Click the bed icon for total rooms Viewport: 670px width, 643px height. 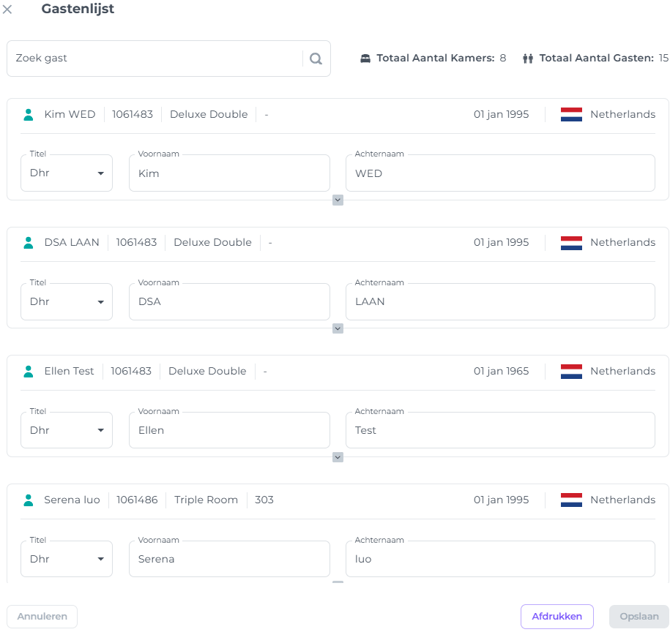click(x=366, y=59)
